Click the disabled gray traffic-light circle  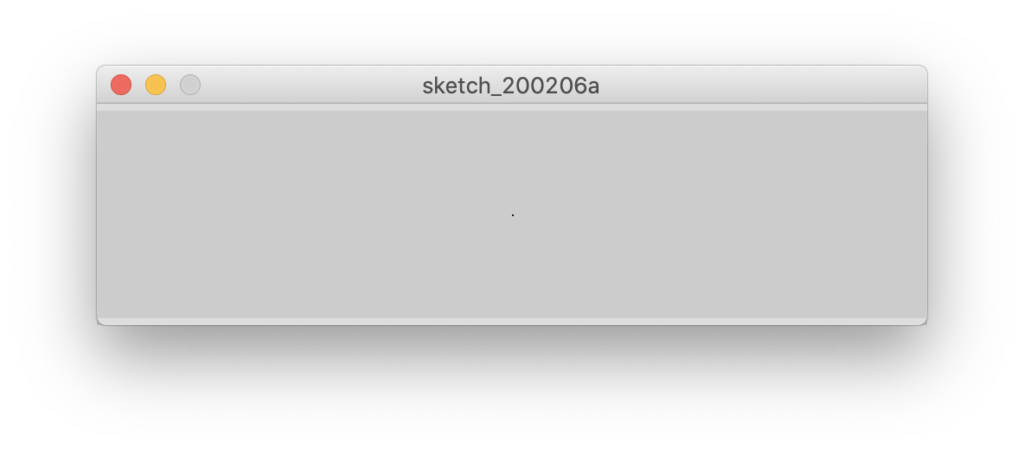(x=190, y=85)
